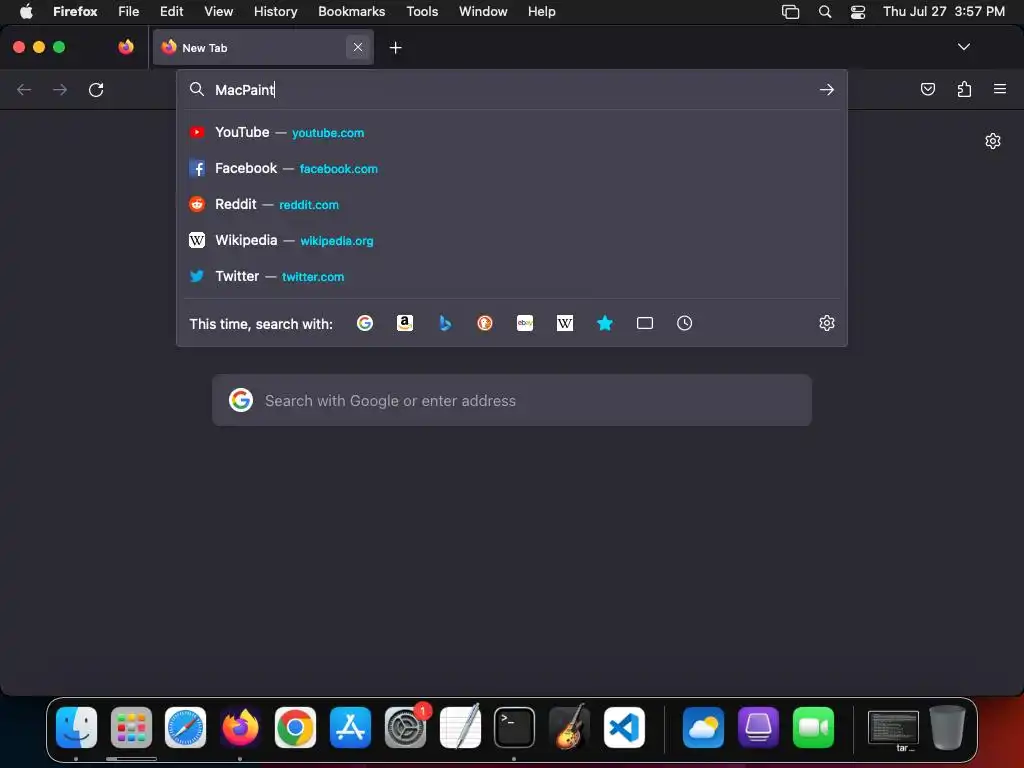The height and width of the screenshot is (768, 1024).
Task: Close the New Tab tab
Action: (358, 47)
